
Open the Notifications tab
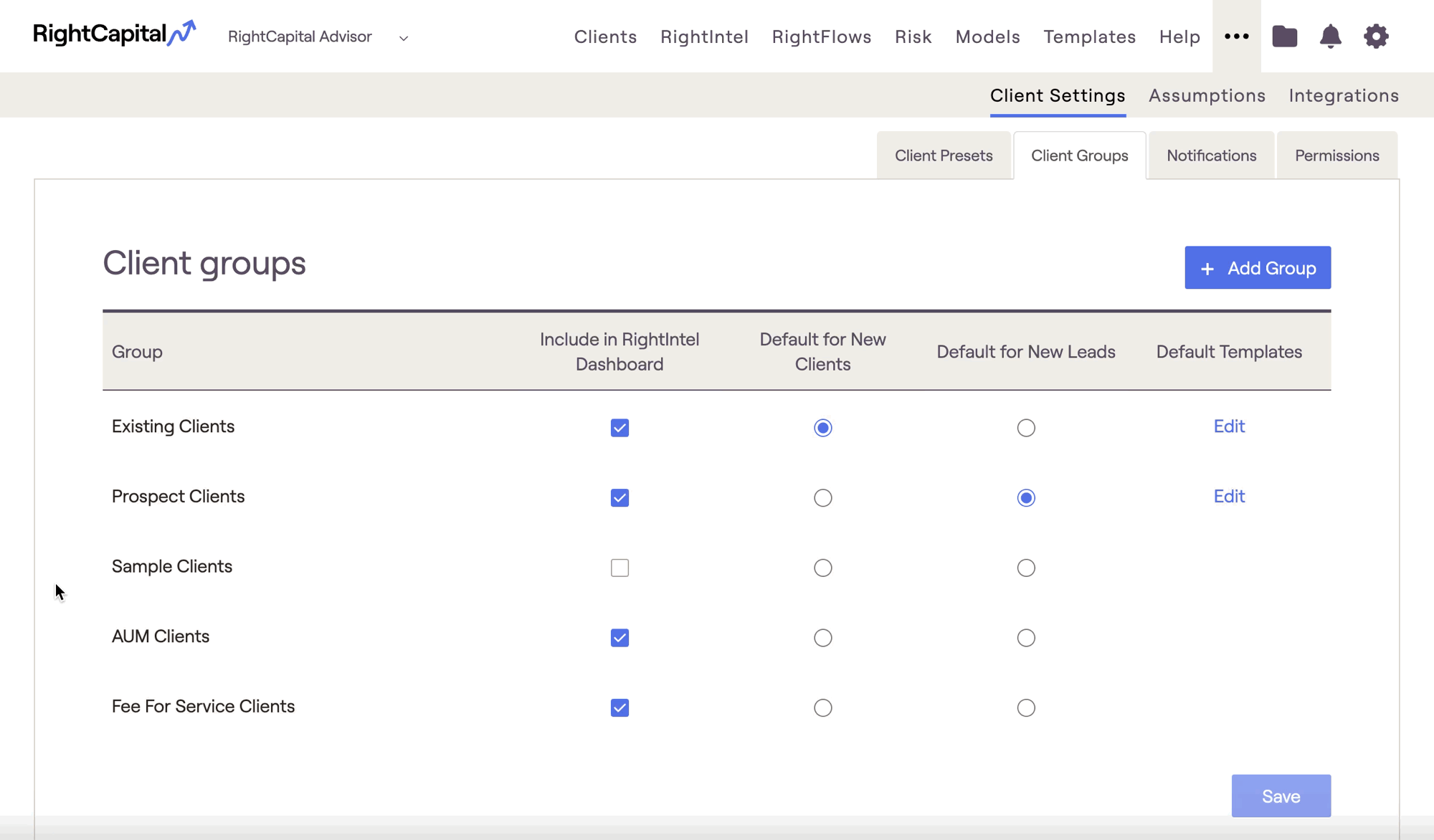pyautogui.click(x=1211, y=156)
